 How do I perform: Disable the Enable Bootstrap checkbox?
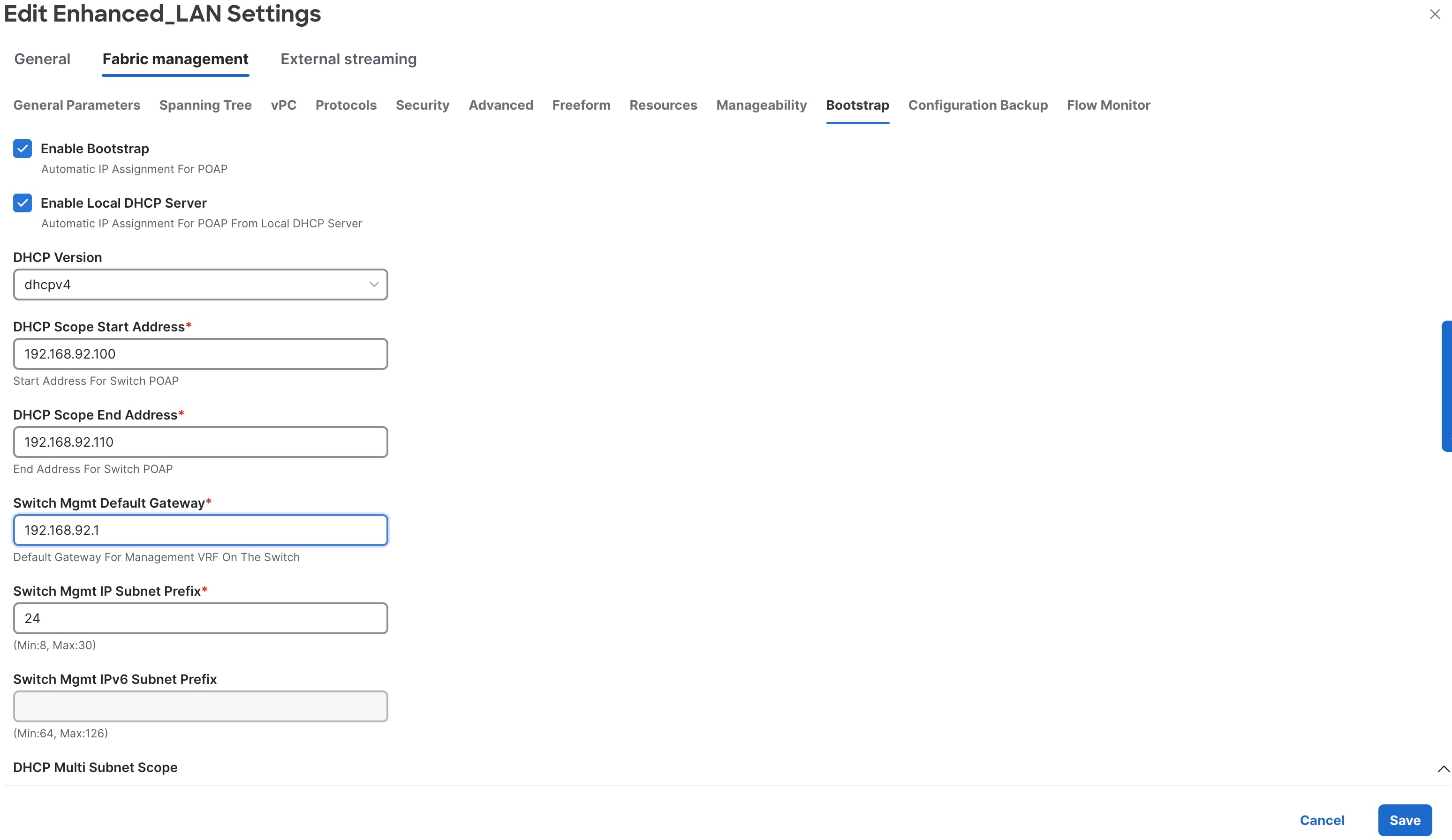[22, 149]
